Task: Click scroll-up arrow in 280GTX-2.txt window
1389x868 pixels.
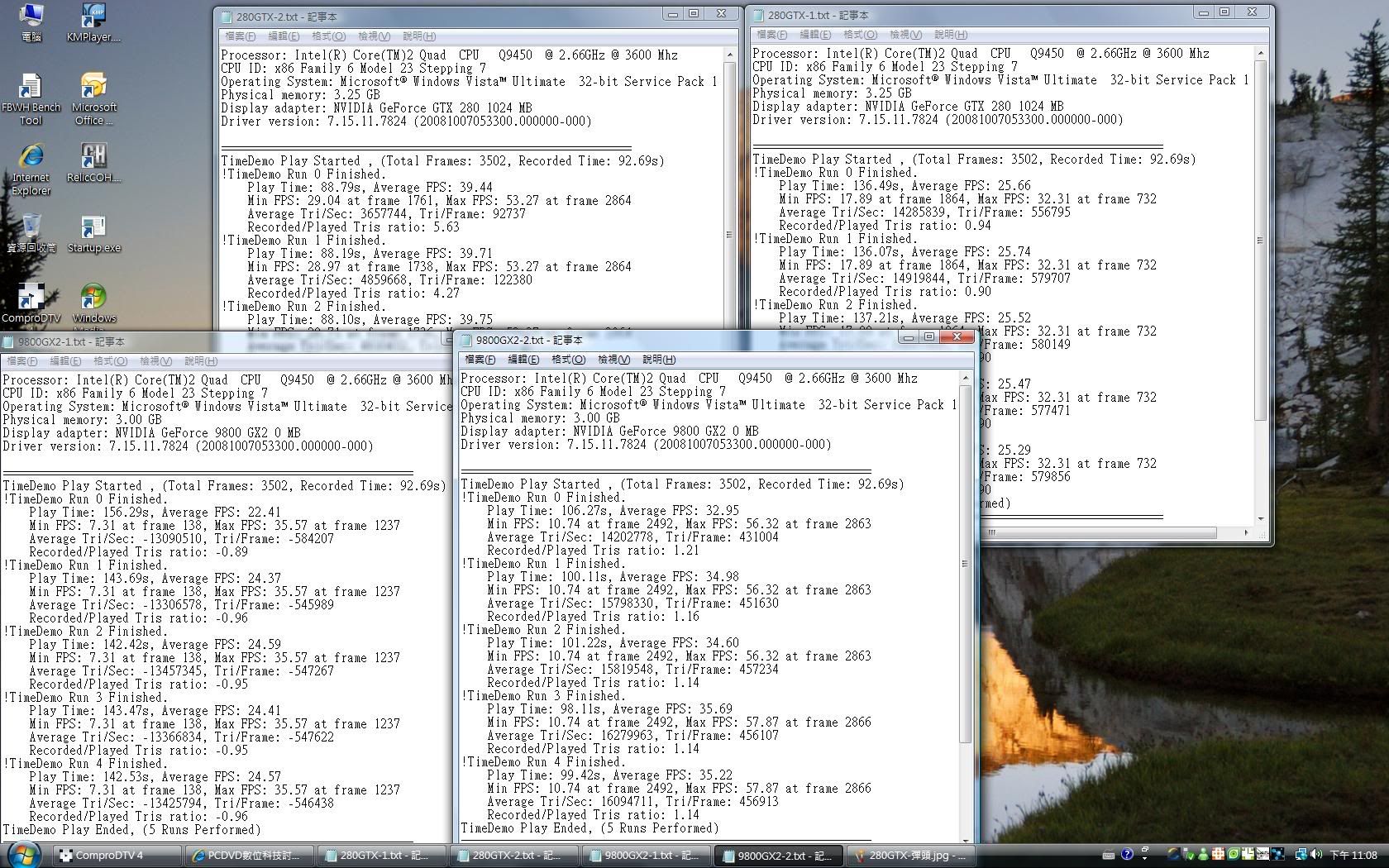Action: point(728,55)
